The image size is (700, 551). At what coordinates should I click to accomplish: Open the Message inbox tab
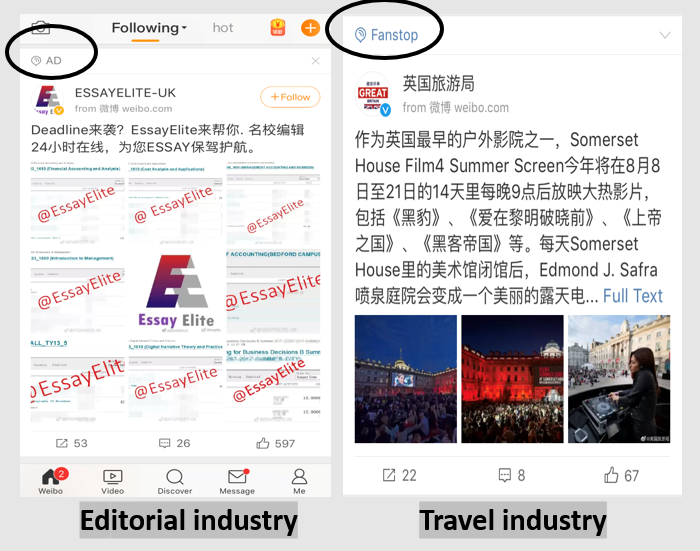coord(237,481)
